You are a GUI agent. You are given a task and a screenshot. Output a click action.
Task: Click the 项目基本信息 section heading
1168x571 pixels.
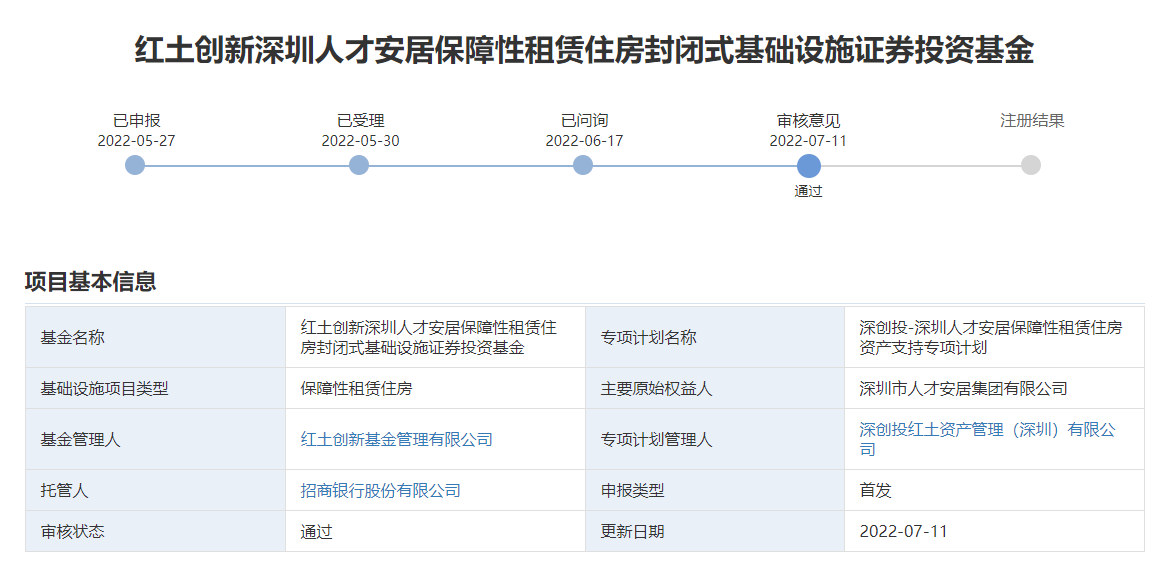coord(91,282)
